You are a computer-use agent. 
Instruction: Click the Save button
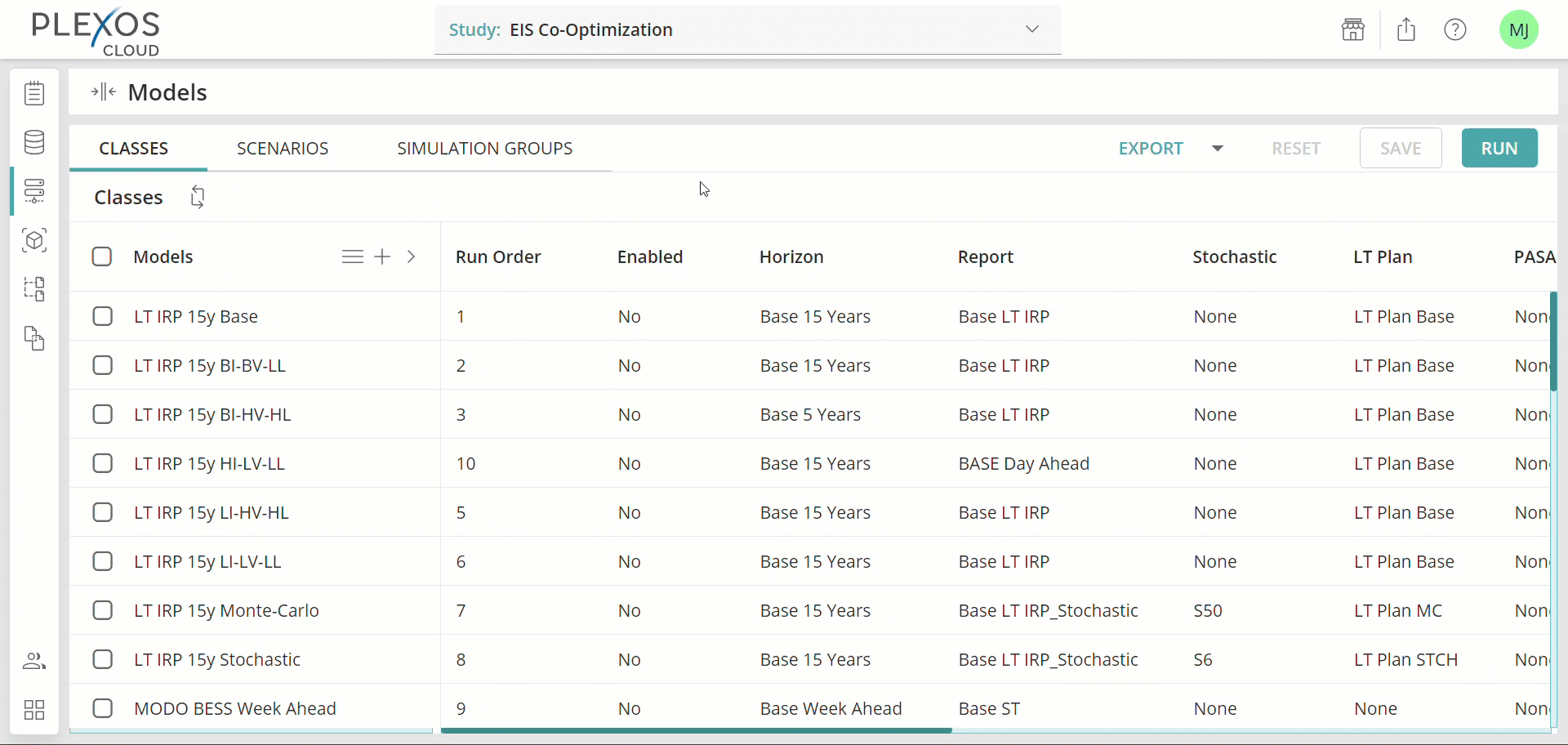1401,149
